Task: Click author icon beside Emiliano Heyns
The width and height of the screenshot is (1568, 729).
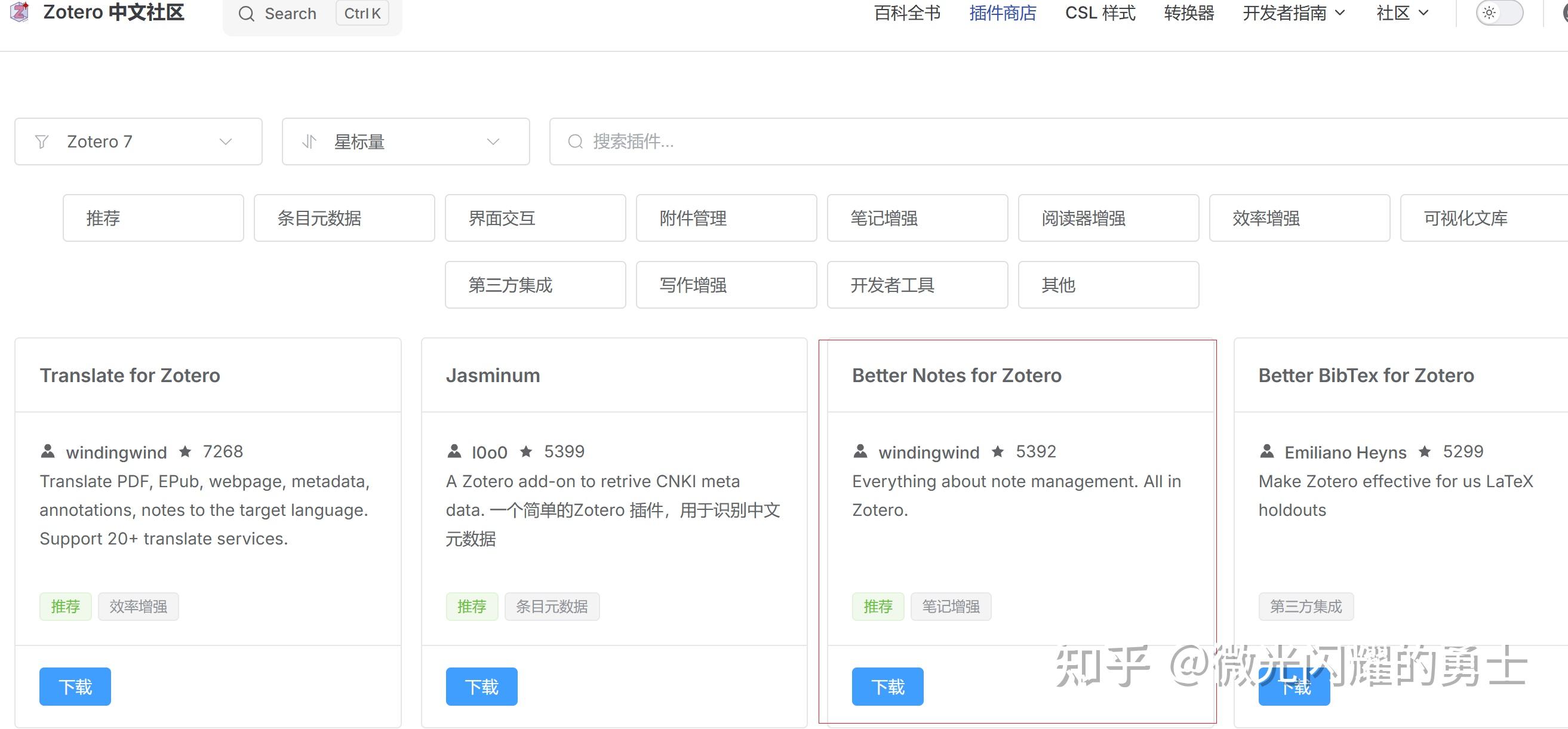Action: (x=1266, y=451)
